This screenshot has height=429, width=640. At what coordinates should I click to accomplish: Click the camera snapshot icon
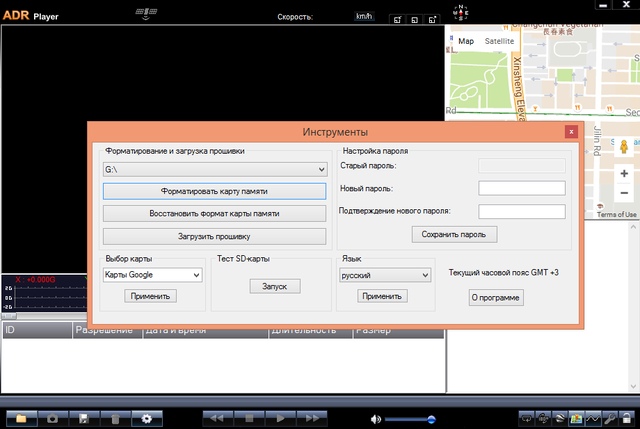click(x=54, y=418)
